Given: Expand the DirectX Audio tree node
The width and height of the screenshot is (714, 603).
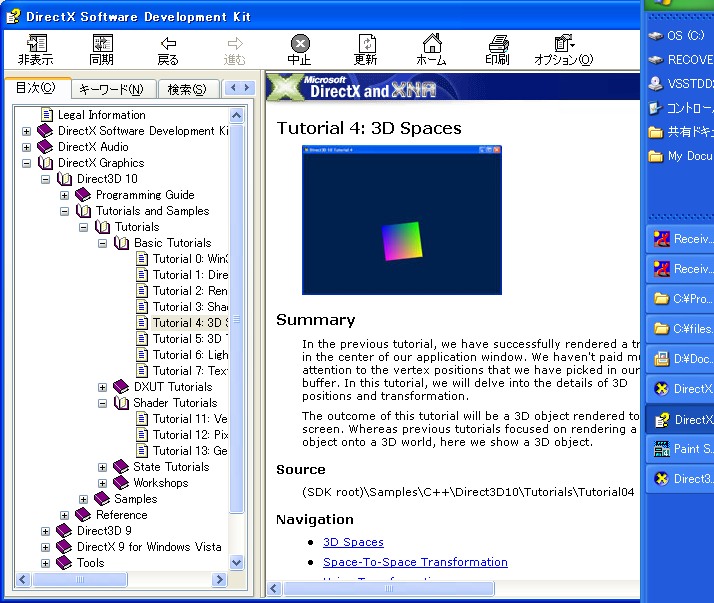Looking at the screenshot, I should pyautogui.click(x=27, y=147).
